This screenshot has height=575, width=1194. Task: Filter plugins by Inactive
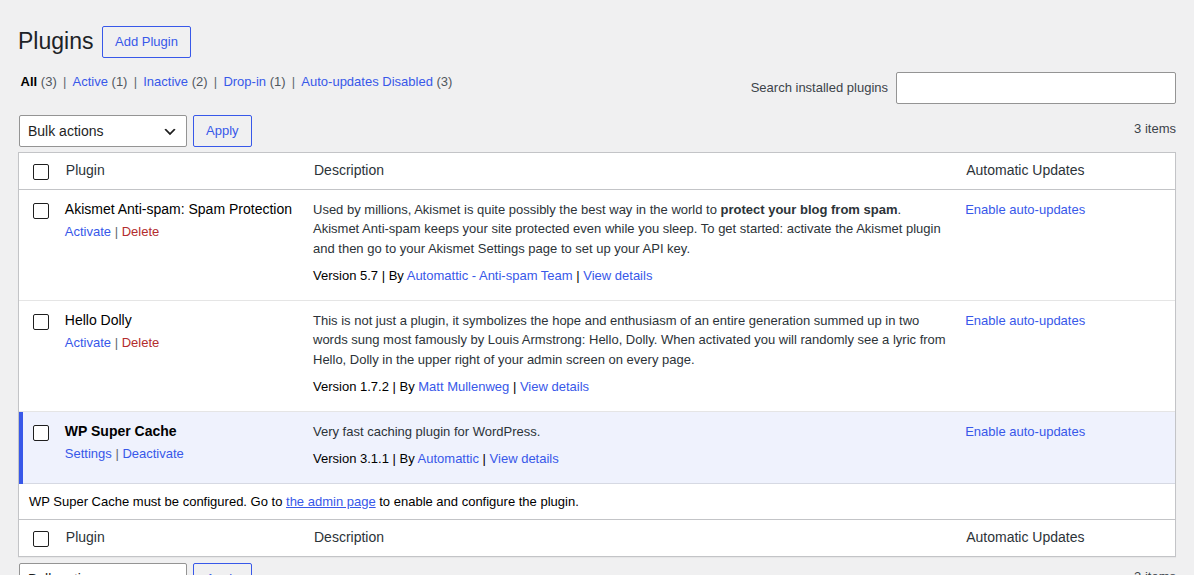coord(165,81)
